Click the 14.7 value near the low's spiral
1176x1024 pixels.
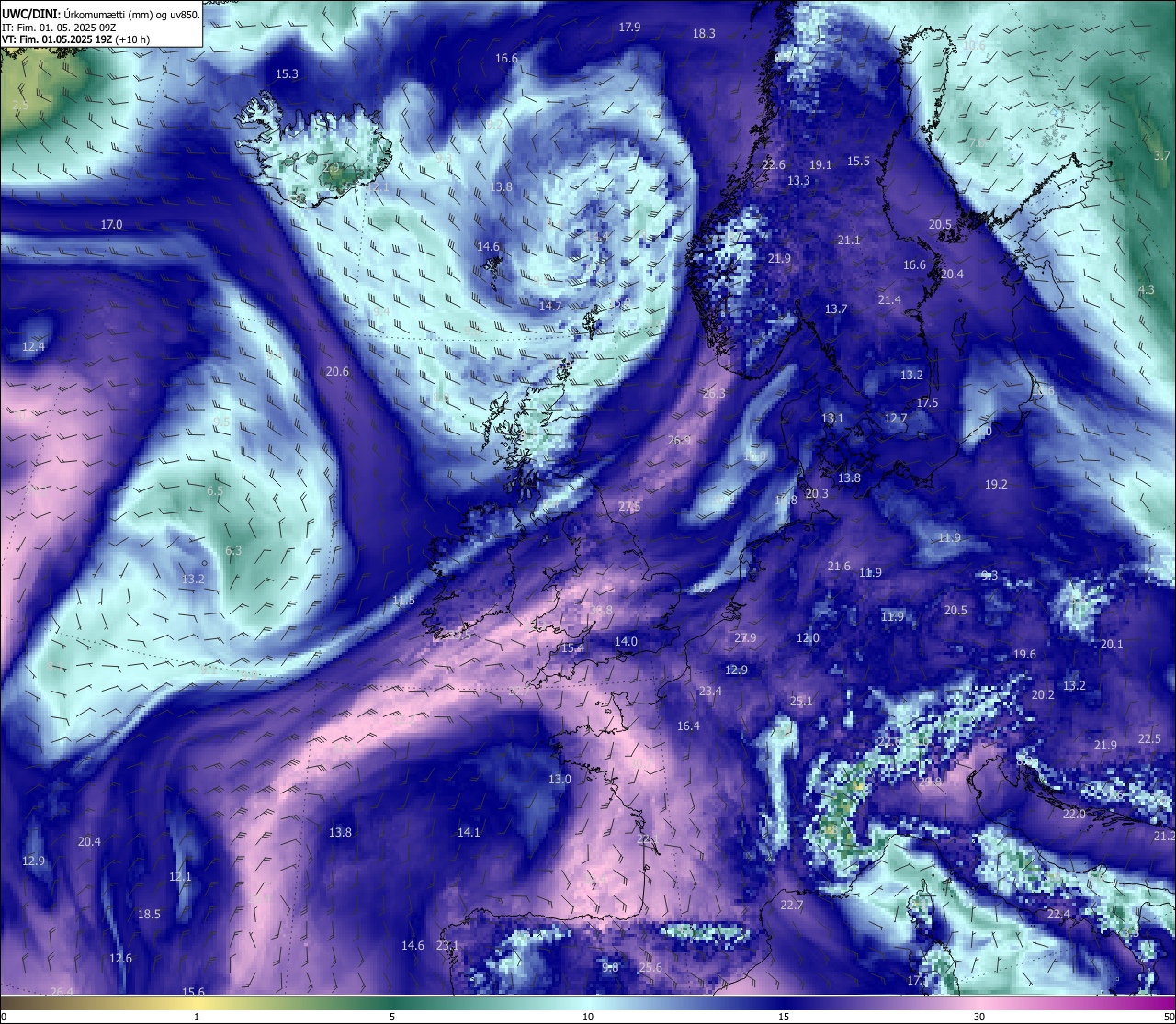(550, 306)
